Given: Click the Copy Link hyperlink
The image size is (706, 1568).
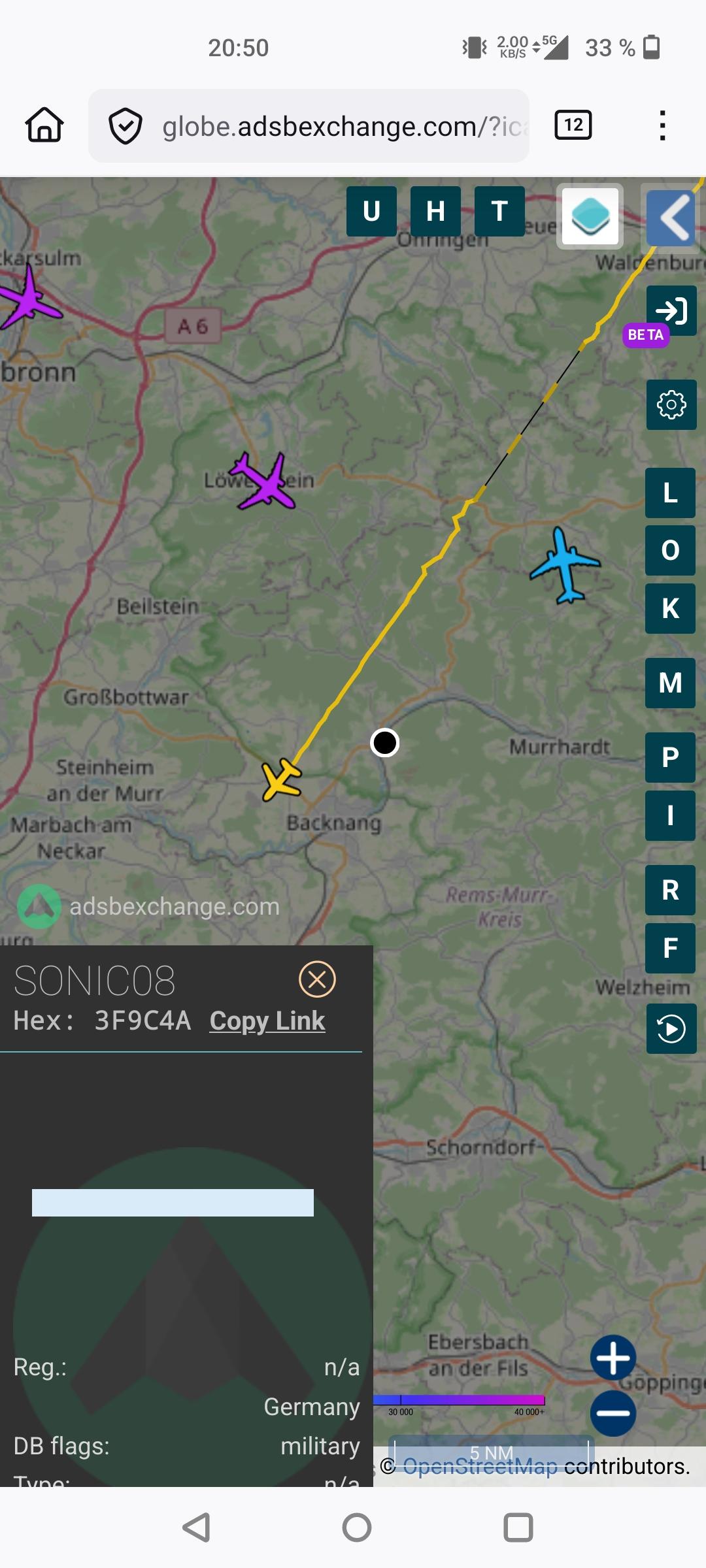Looking at the screenshot, I should click(267, 1021).
